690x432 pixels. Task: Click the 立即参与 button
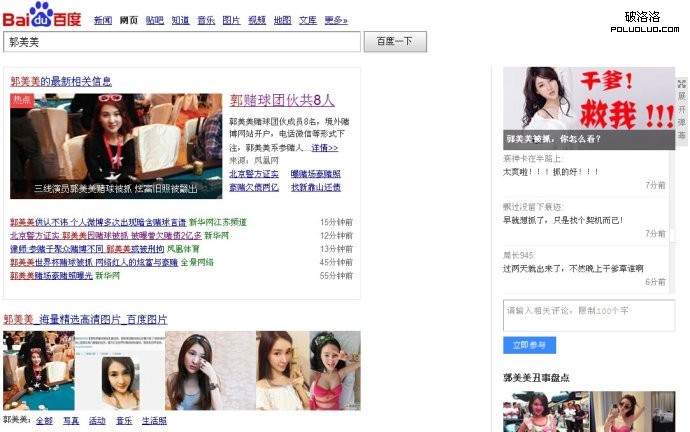(x=529, y=345)
